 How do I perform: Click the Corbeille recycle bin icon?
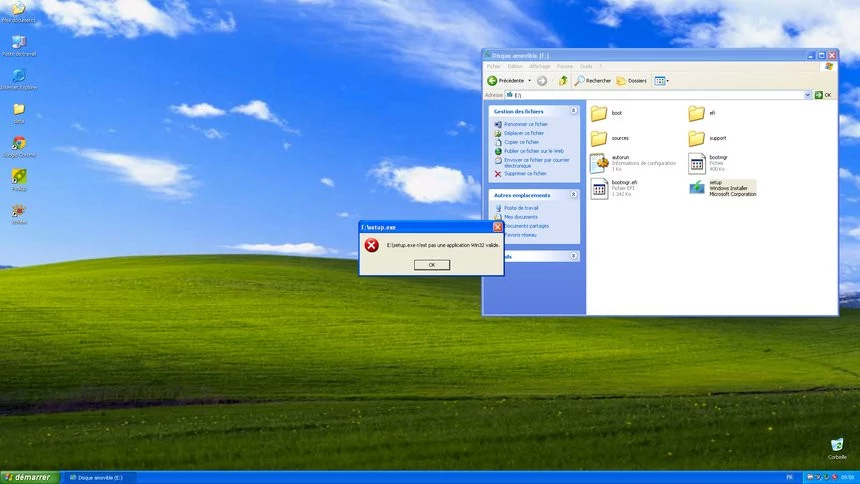pos(837,444)
